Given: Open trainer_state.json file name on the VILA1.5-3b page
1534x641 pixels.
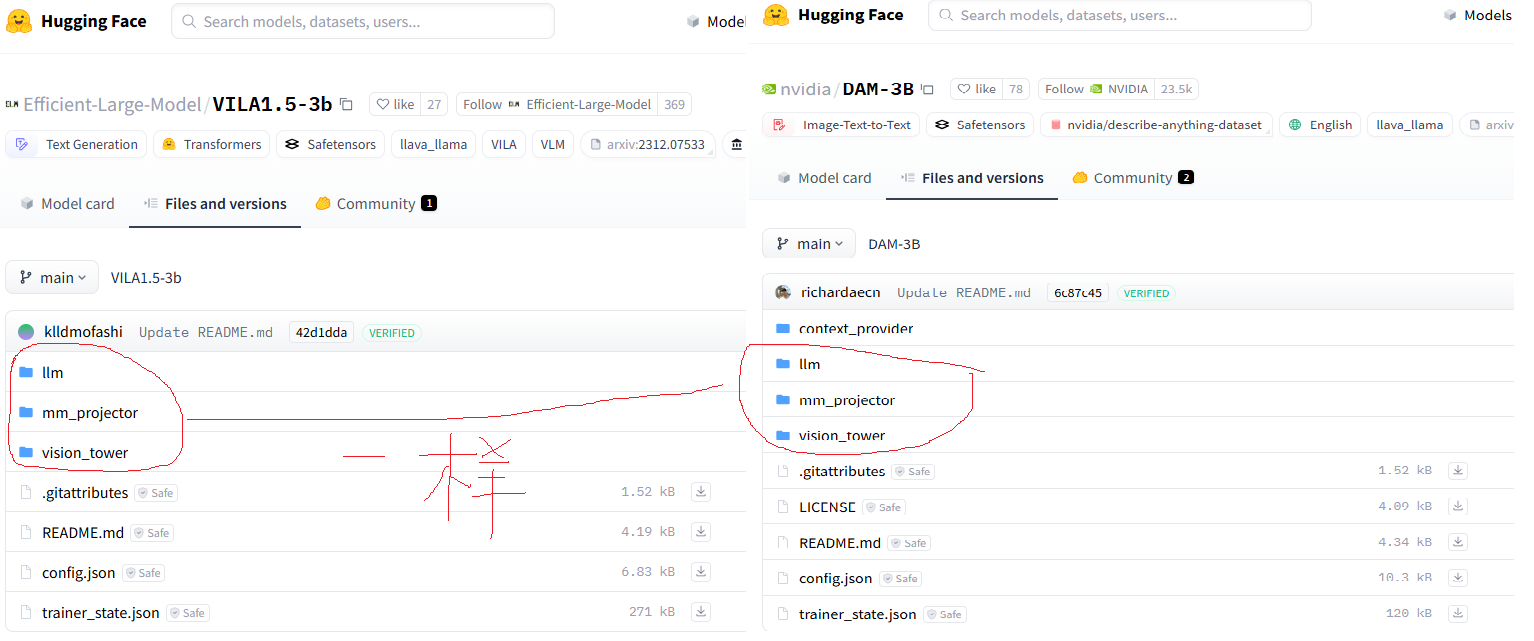Looking at the screenshot, I should click(101, 612).
